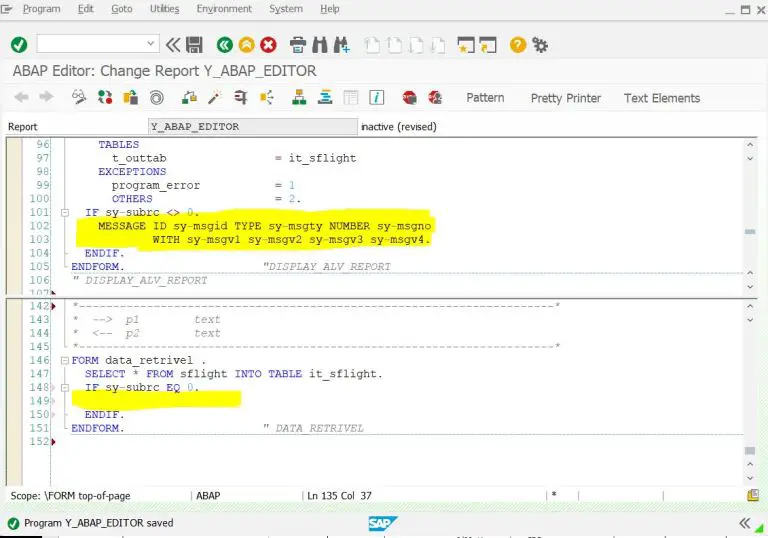Viewport: 768px width, 538px height.
Task: Click the red Cancel icon
Action: pos(268,45)
